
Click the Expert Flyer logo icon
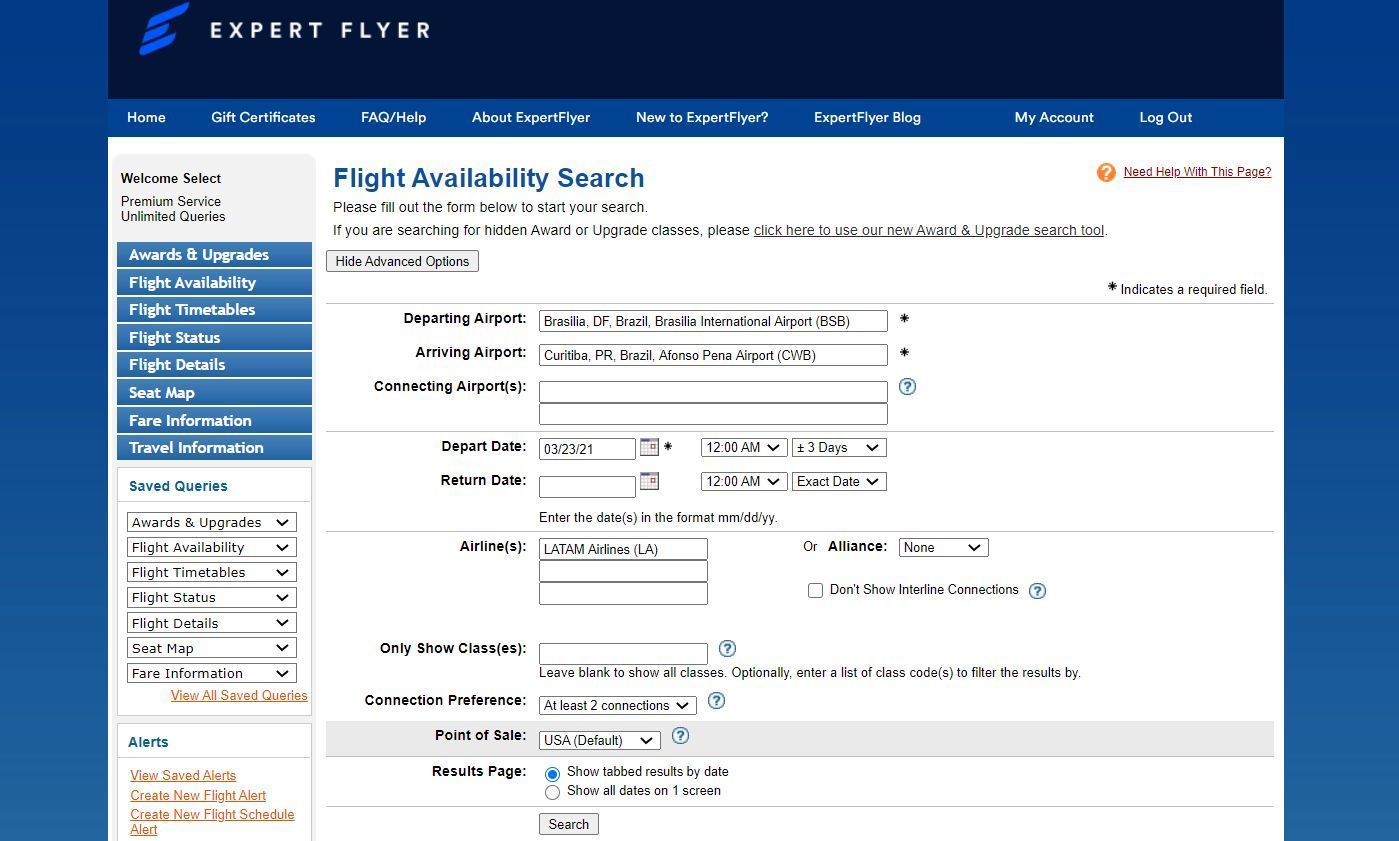point(164,29)
